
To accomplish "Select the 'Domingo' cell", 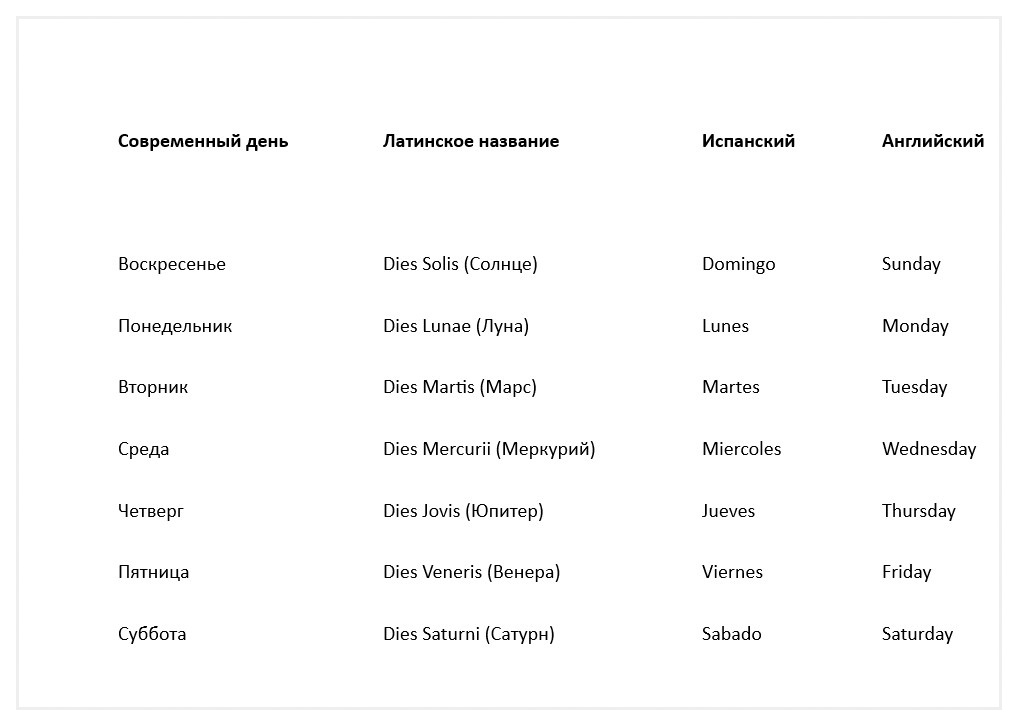I will (x=738, y=264).
